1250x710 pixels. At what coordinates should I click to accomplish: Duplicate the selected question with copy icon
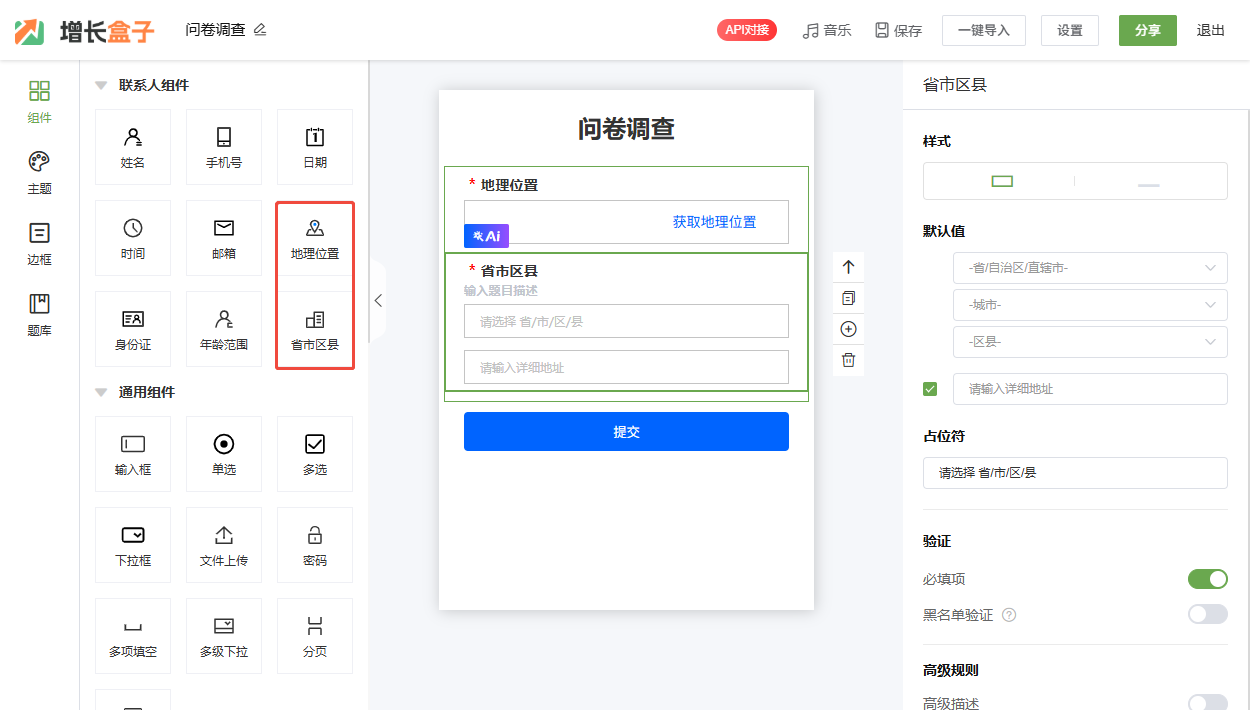pyautogui.click(x=848, y=298)
